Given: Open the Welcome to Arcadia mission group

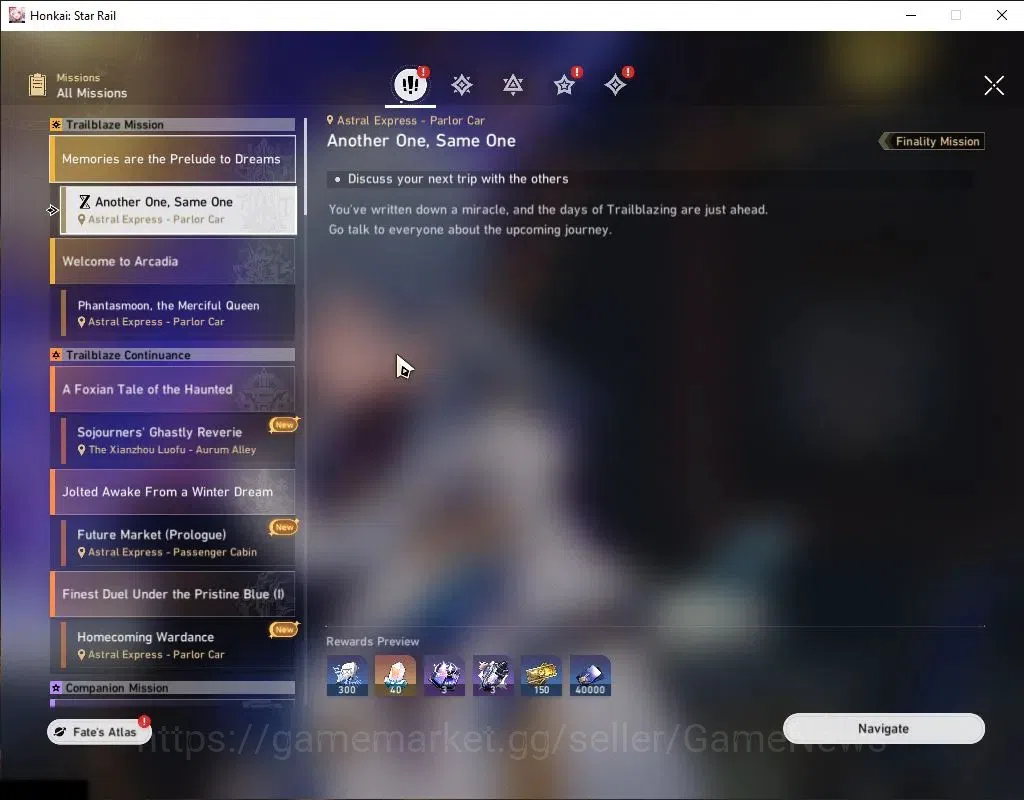Looking at the screenshot, I should [x=173, y=261].
